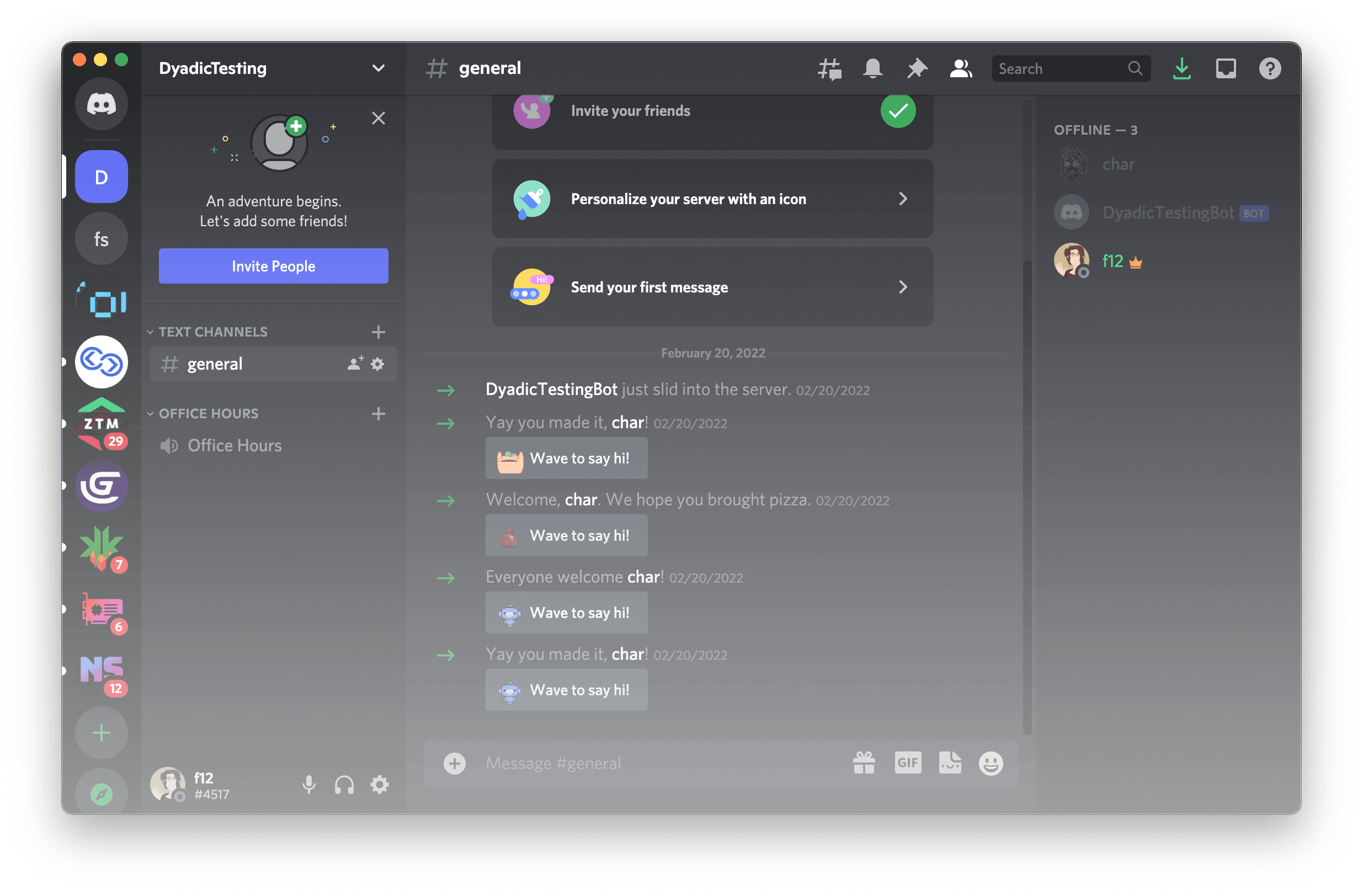Image resolution: width=1363 pixels, height=896 pixels.
Task: Open GIF picker in message box
Action: 908,764
